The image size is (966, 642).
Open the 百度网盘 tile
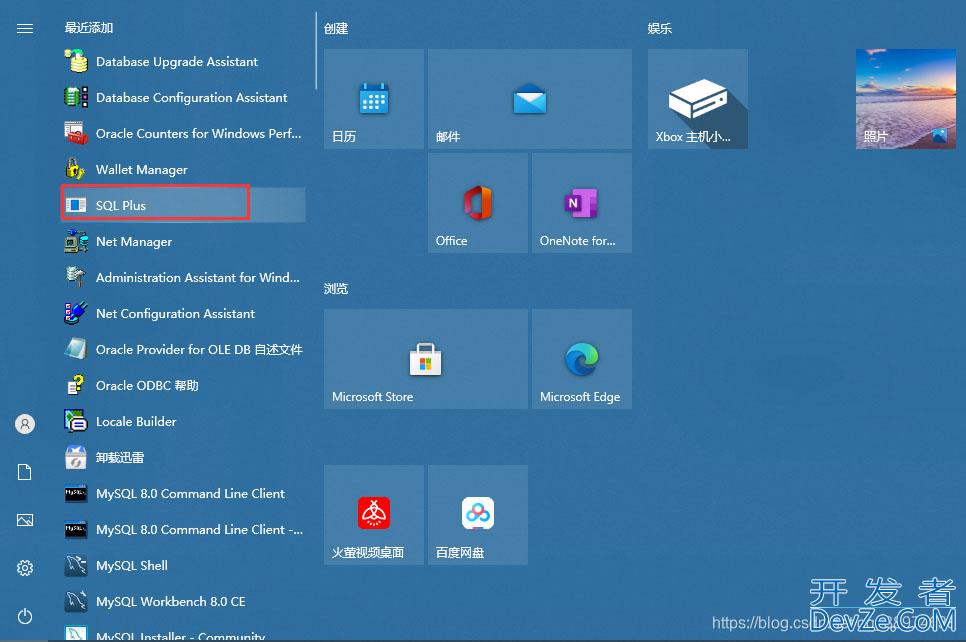(478, 514)
